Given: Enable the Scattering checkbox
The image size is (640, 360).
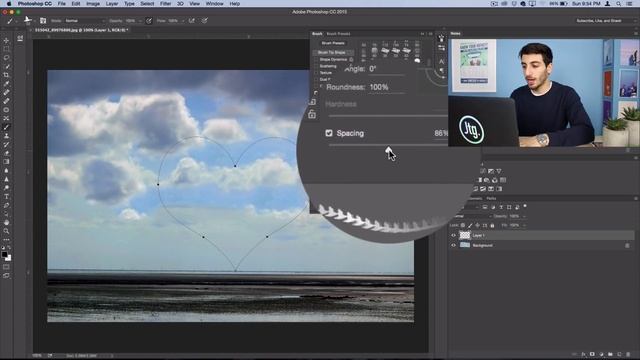Looking at the screenshot, I should tap(316, 66).
